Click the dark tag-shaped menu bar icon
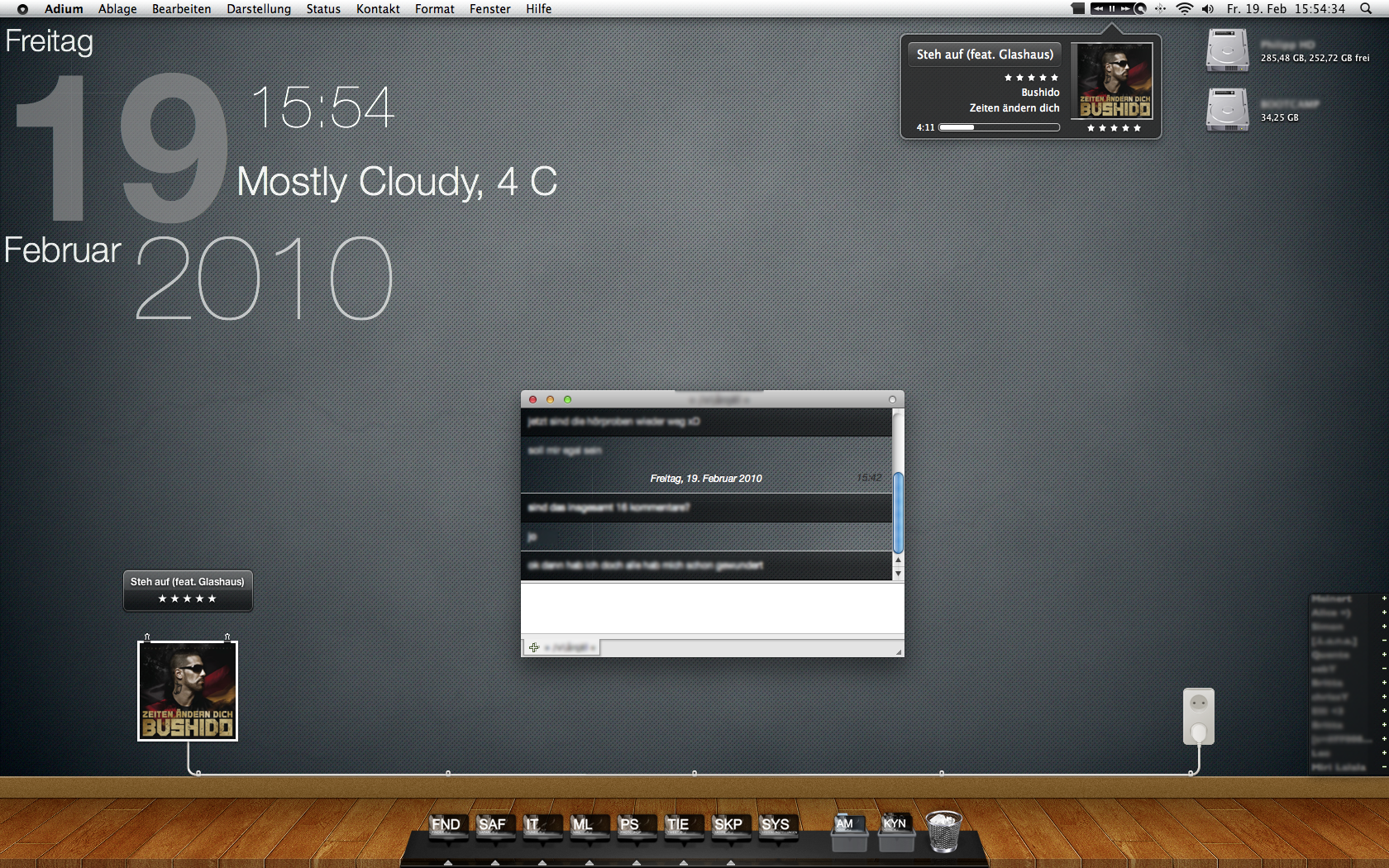This screenshot has width=1389, height=868. 1077,9
